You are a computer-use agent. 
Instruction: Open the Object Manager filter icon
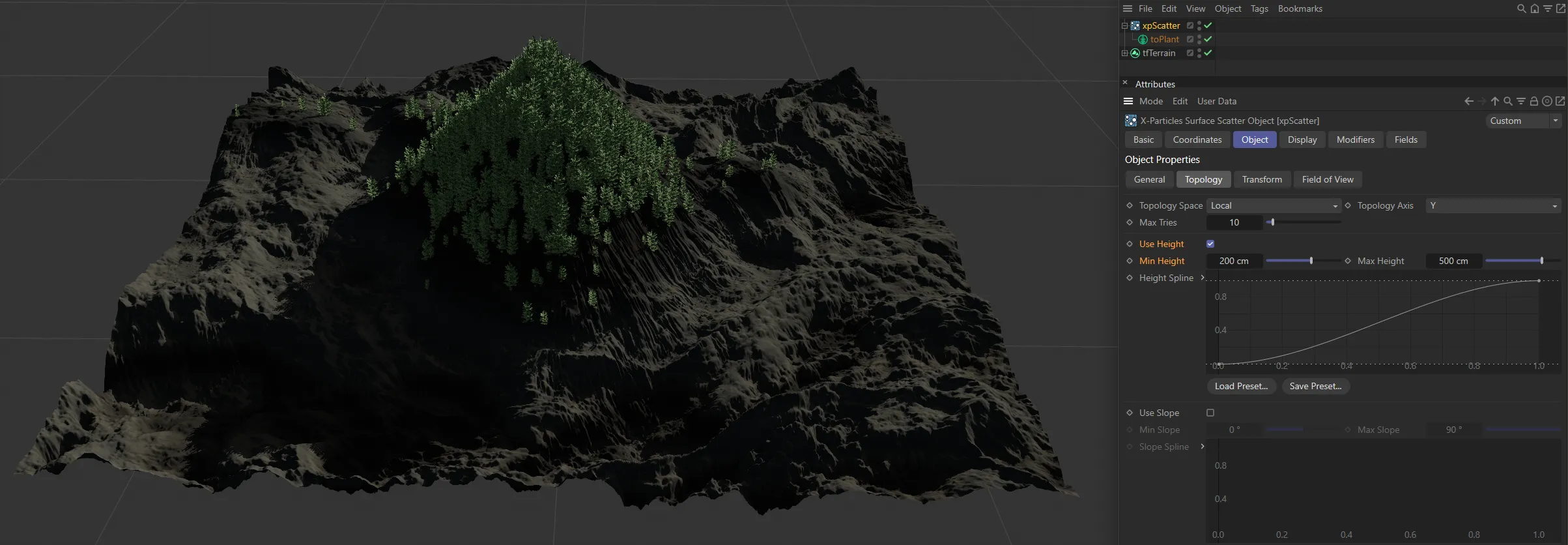(1547, 8)
